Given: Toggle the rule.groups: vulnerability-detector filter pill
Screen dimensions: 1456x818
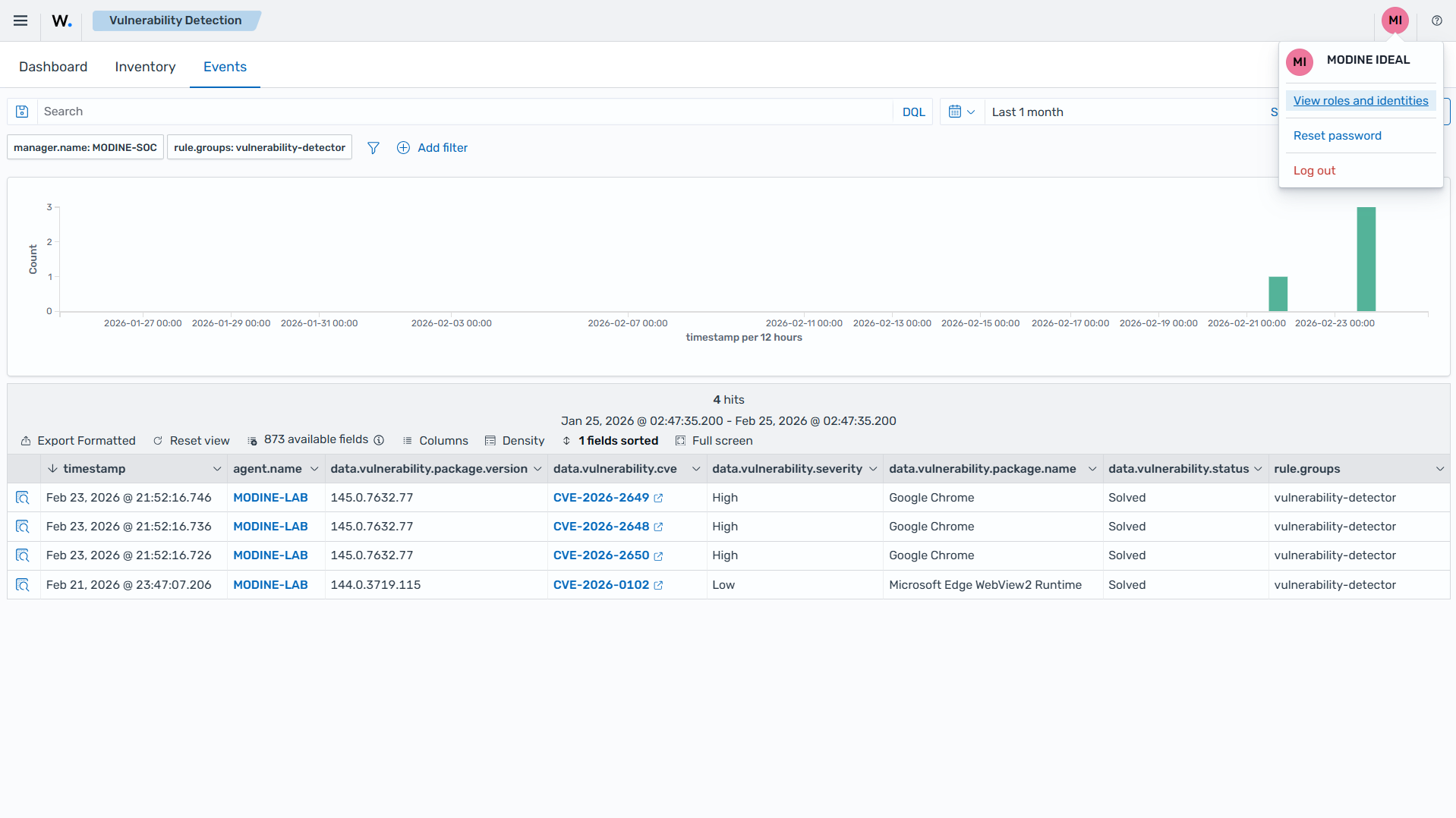Looking at the screenshot, I should coord(259,146).
